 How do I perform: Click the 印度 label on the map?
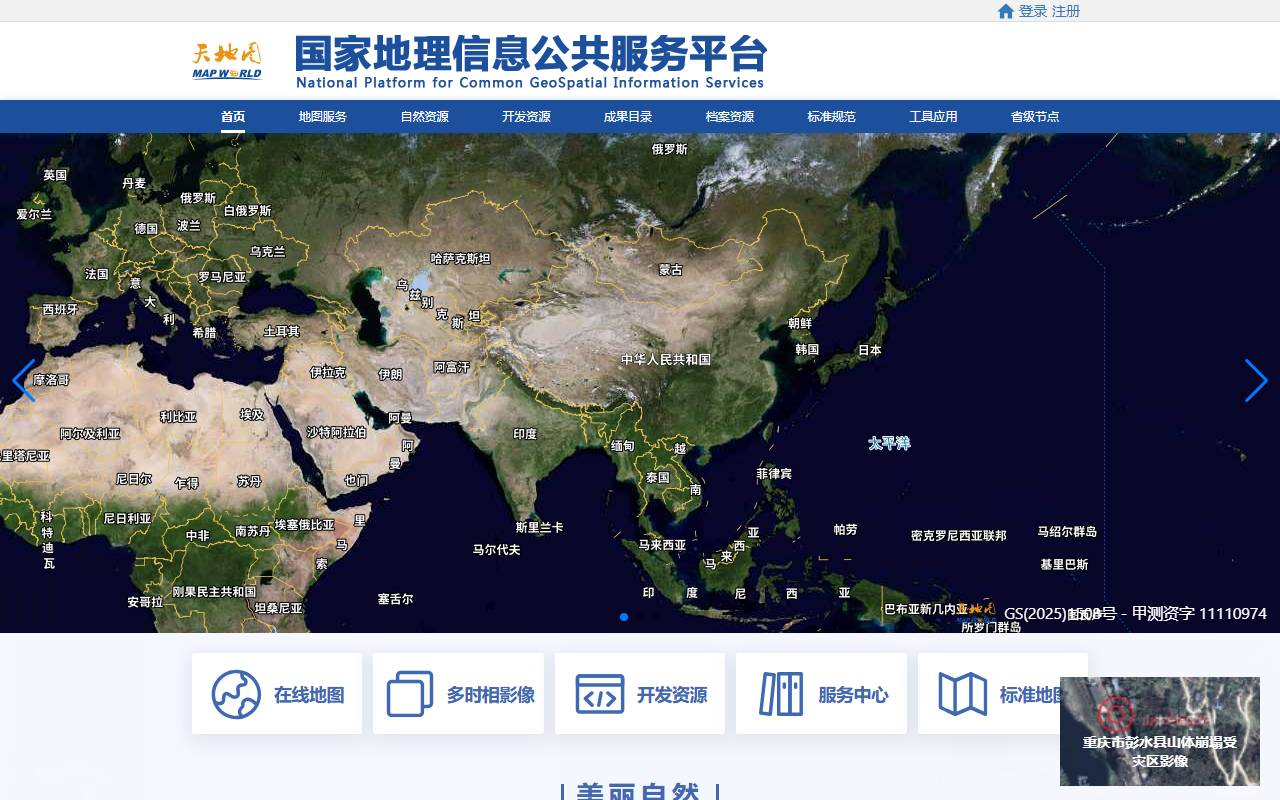click(525, 434)
